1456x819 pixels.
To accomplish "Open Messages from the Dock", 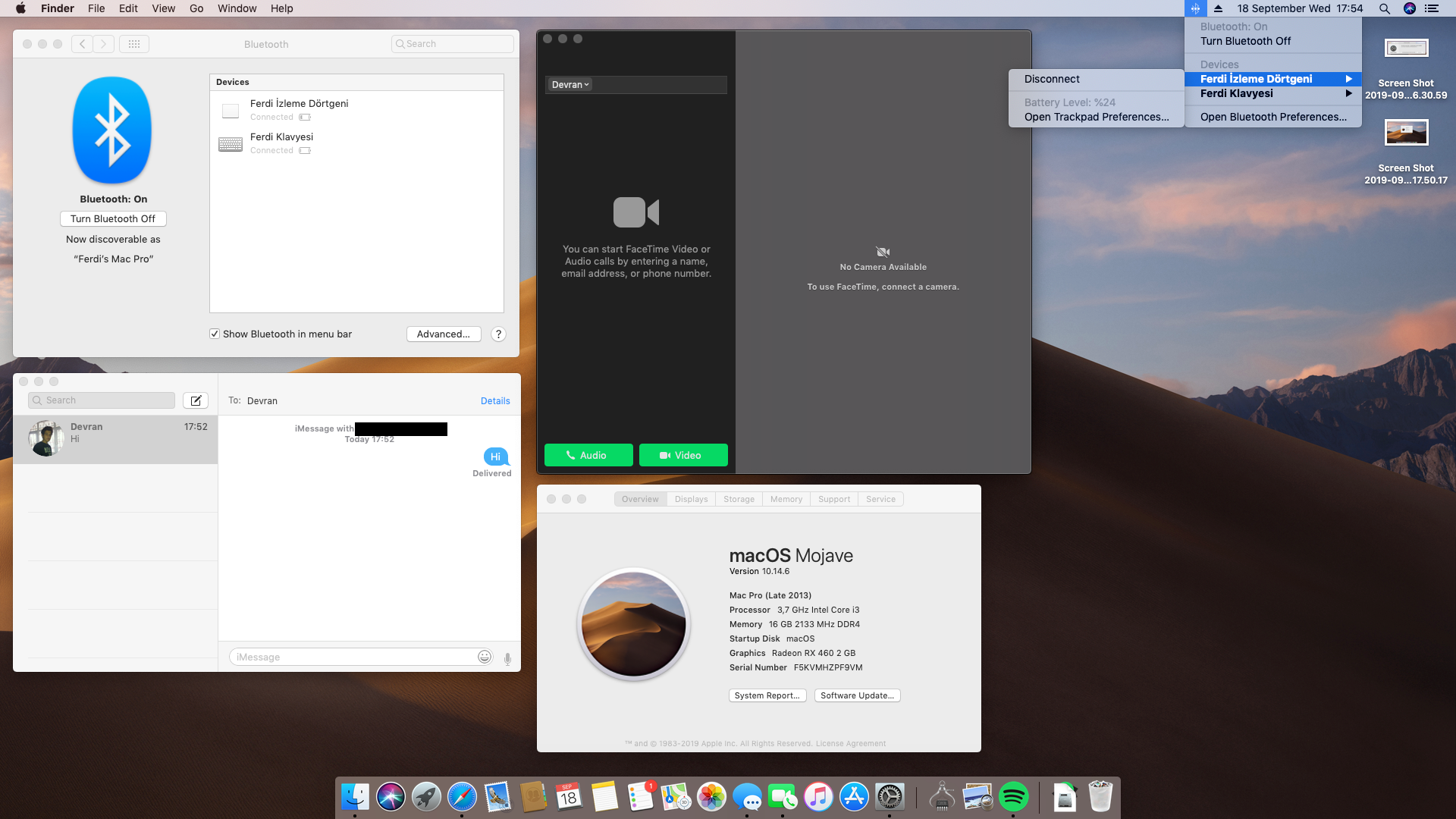I will pos(747,797).
